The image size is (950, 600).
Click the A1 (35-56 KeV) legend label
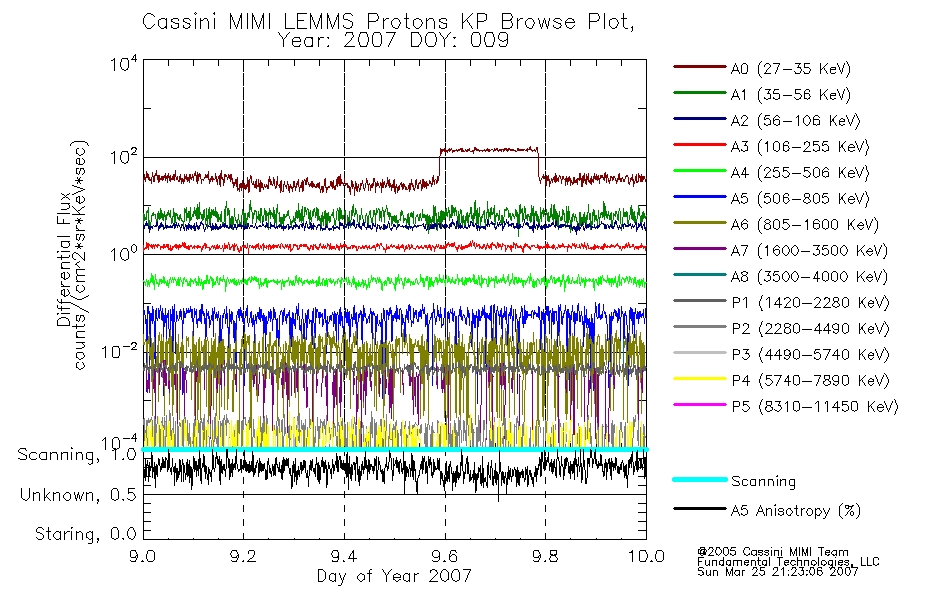click(x=790, y=95)
